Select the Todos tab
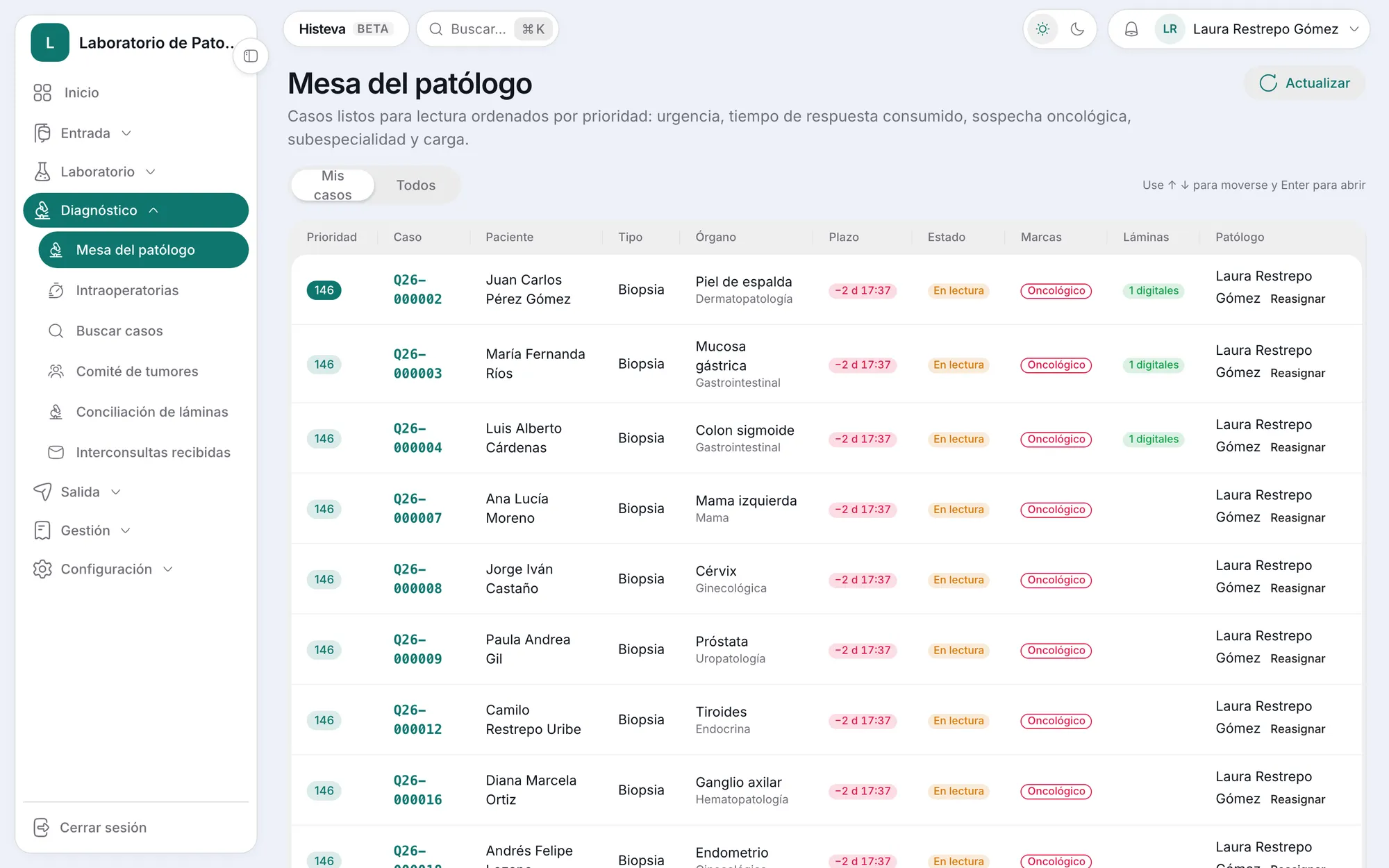This screenshot has height=868, width=1389. click(x=416, y=185)
